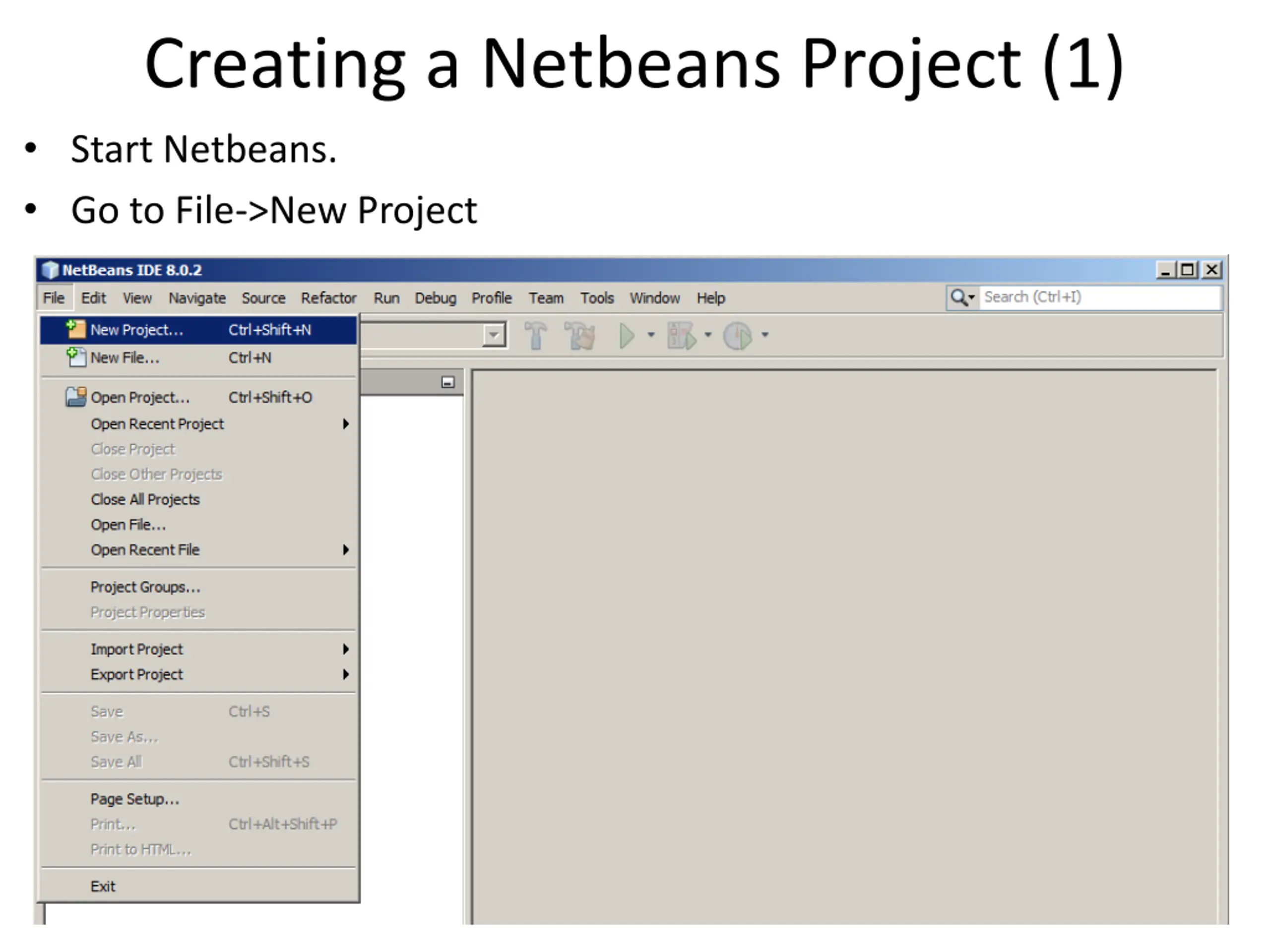Viewport: 1270px width, 952px height.
Task: Open the configuration combo box arrow
Action: tap(494, 335)
